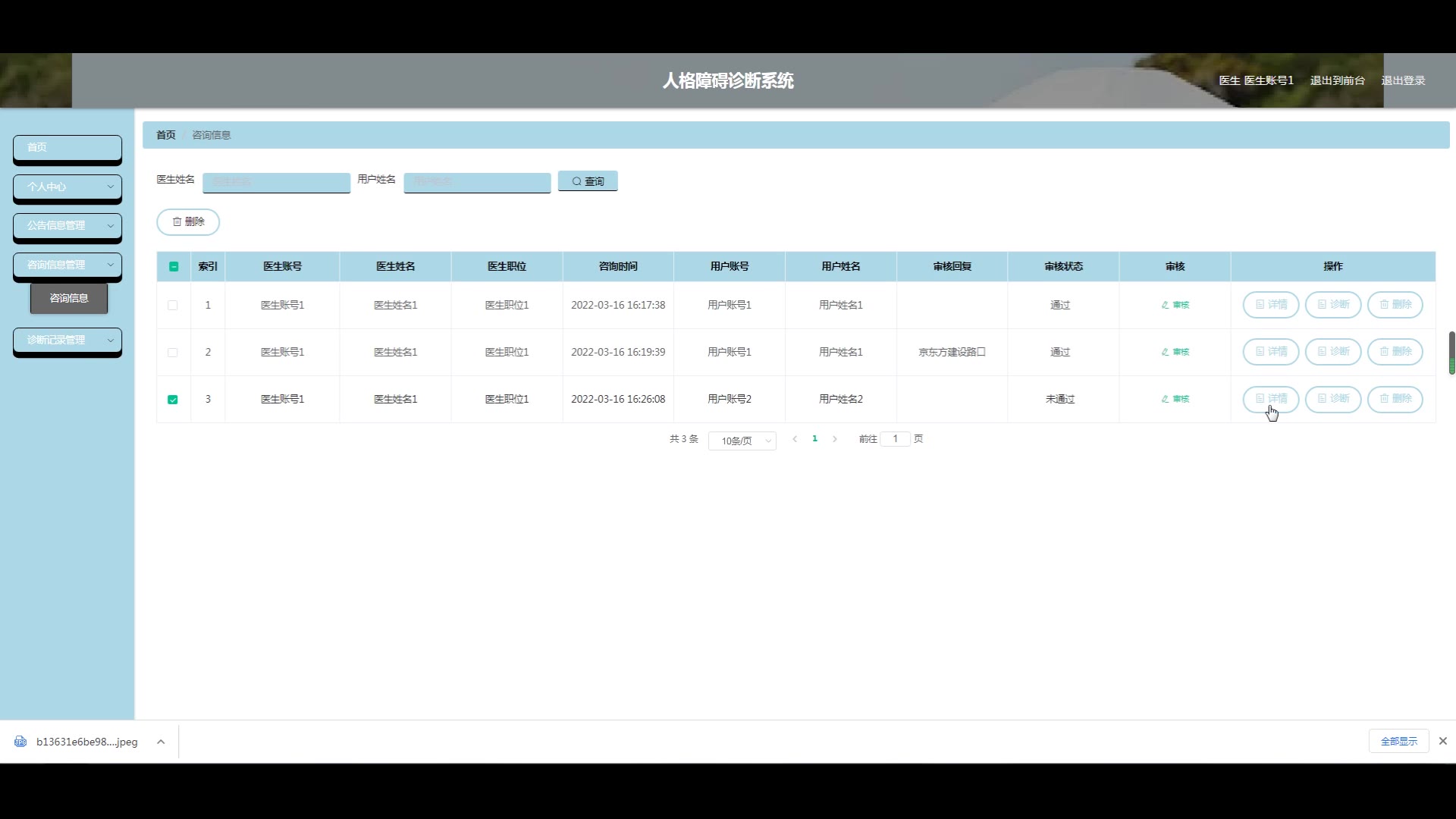Click the 退出登录 logout link

[x=1403, y=80]
